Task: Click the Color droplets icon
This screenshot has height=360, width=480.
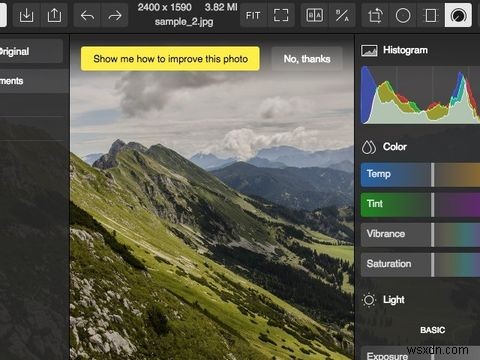Action: click(369, 147)
